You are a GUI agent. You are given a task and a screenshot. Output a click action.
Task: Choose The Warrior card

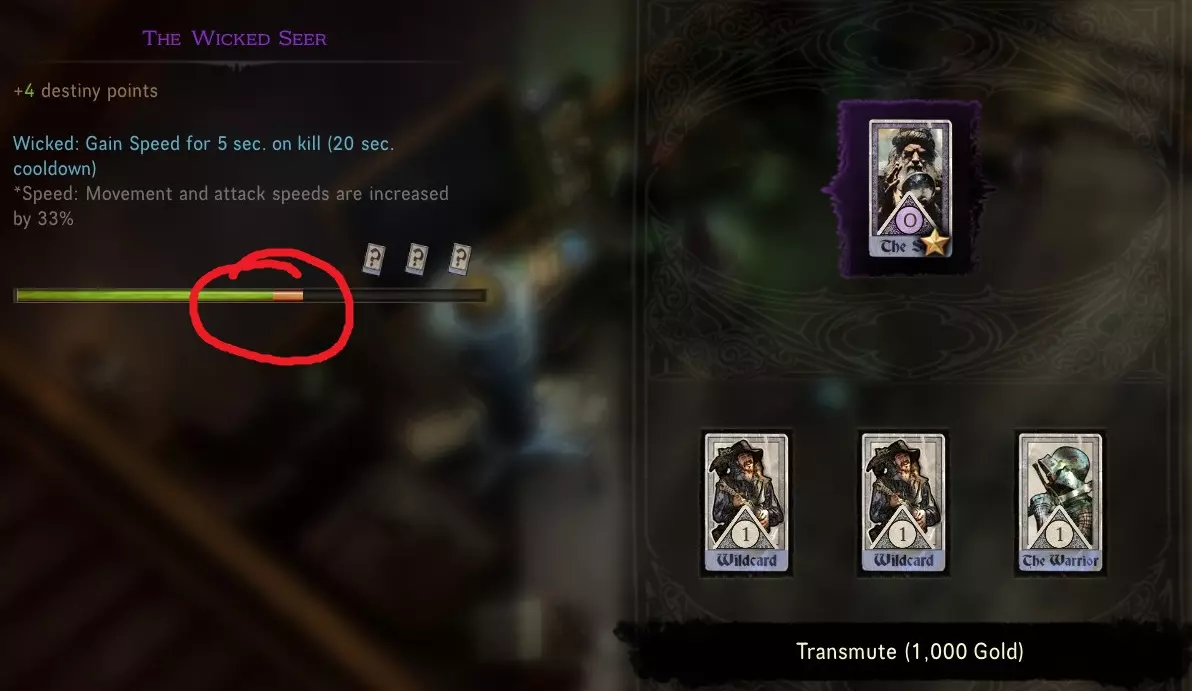coord(1060,502)
